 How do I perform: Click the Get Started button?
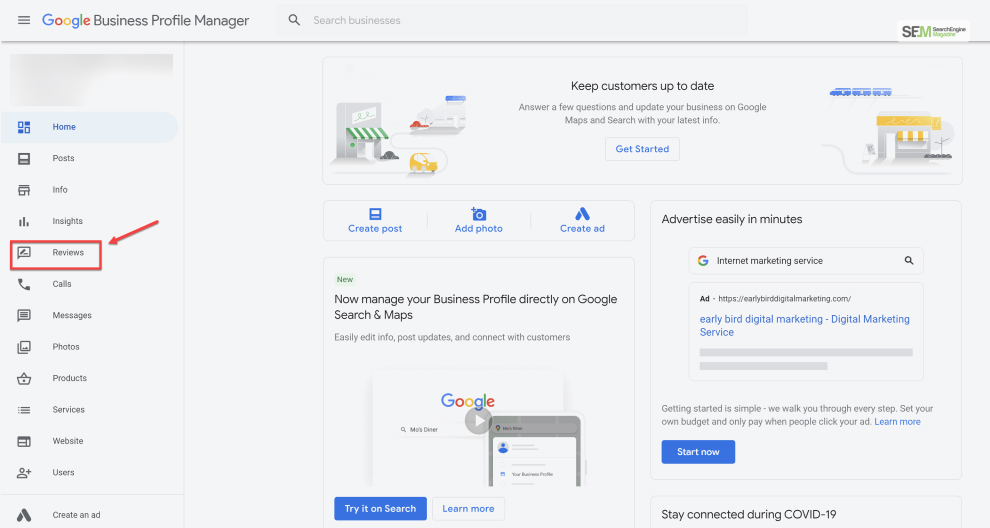pyautogui.click(x=642, y=149)
